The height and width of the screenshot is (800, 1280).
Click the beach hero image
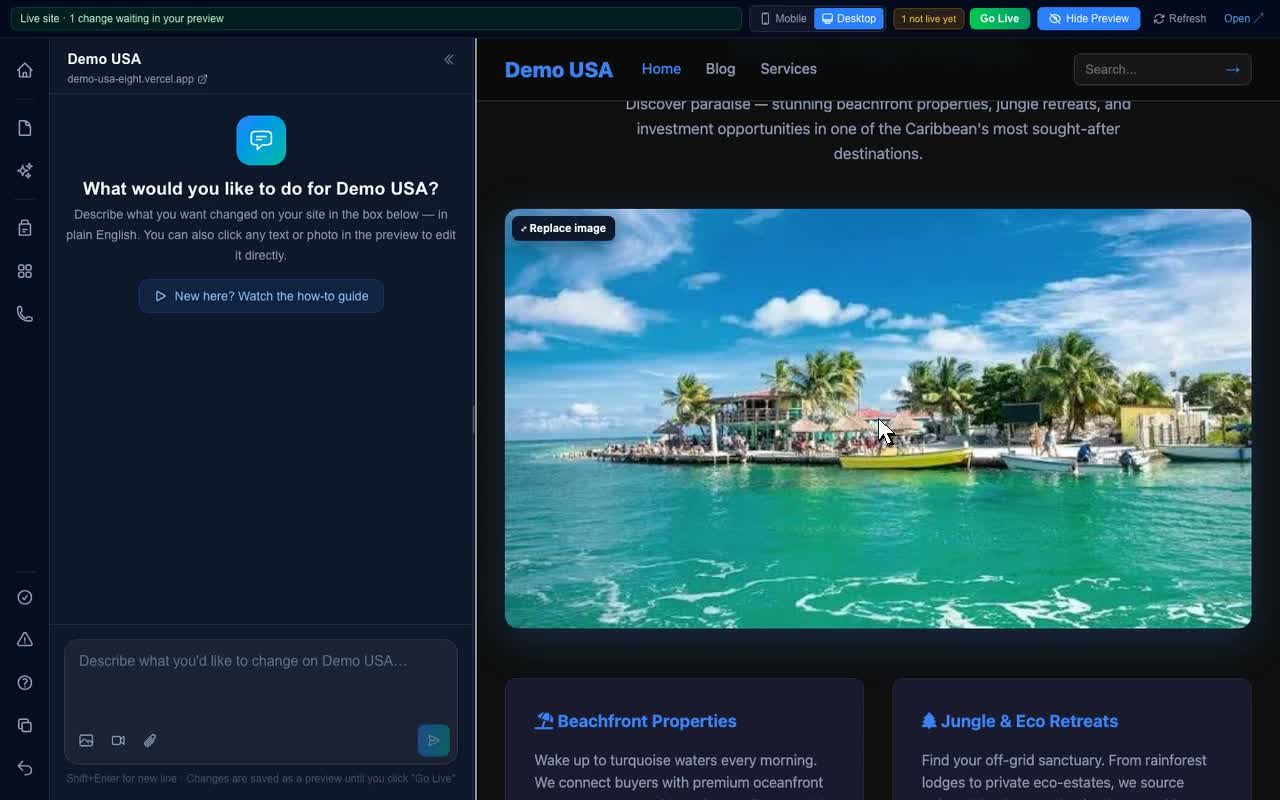(x=878, y=419)
